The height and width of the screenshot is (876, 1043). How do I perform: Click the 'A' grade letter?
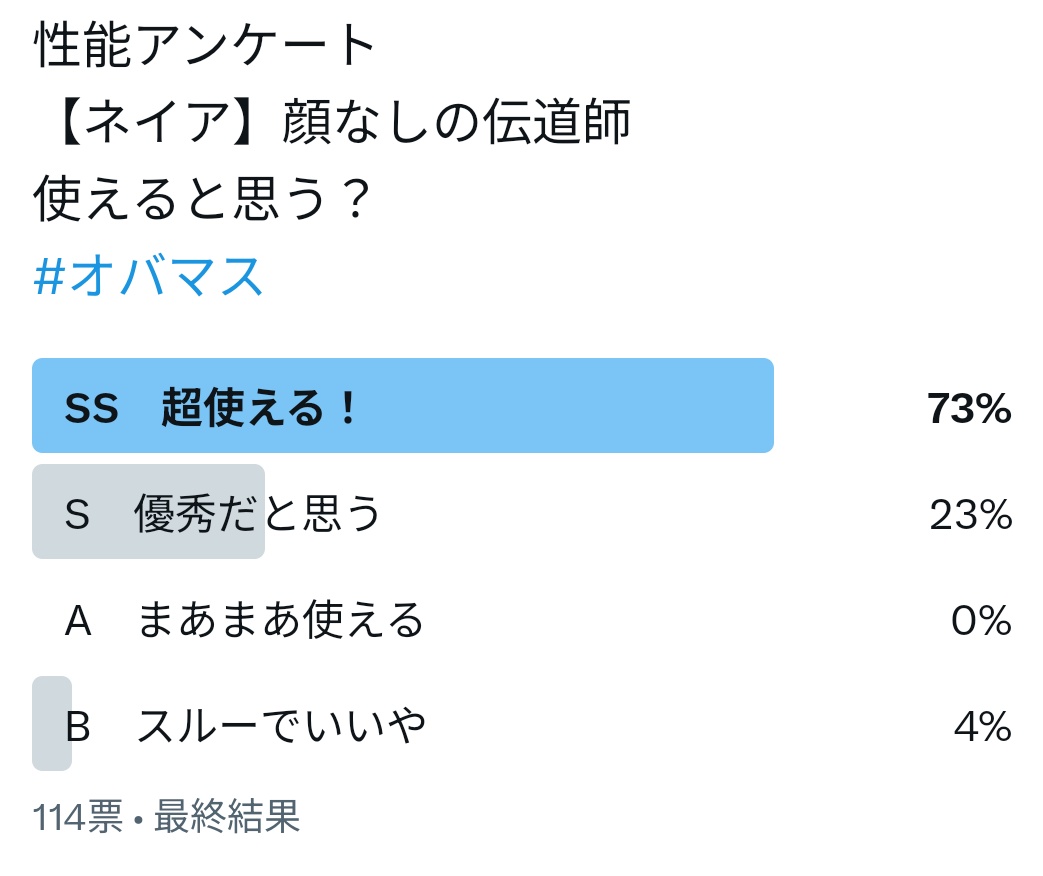point(78,621)
